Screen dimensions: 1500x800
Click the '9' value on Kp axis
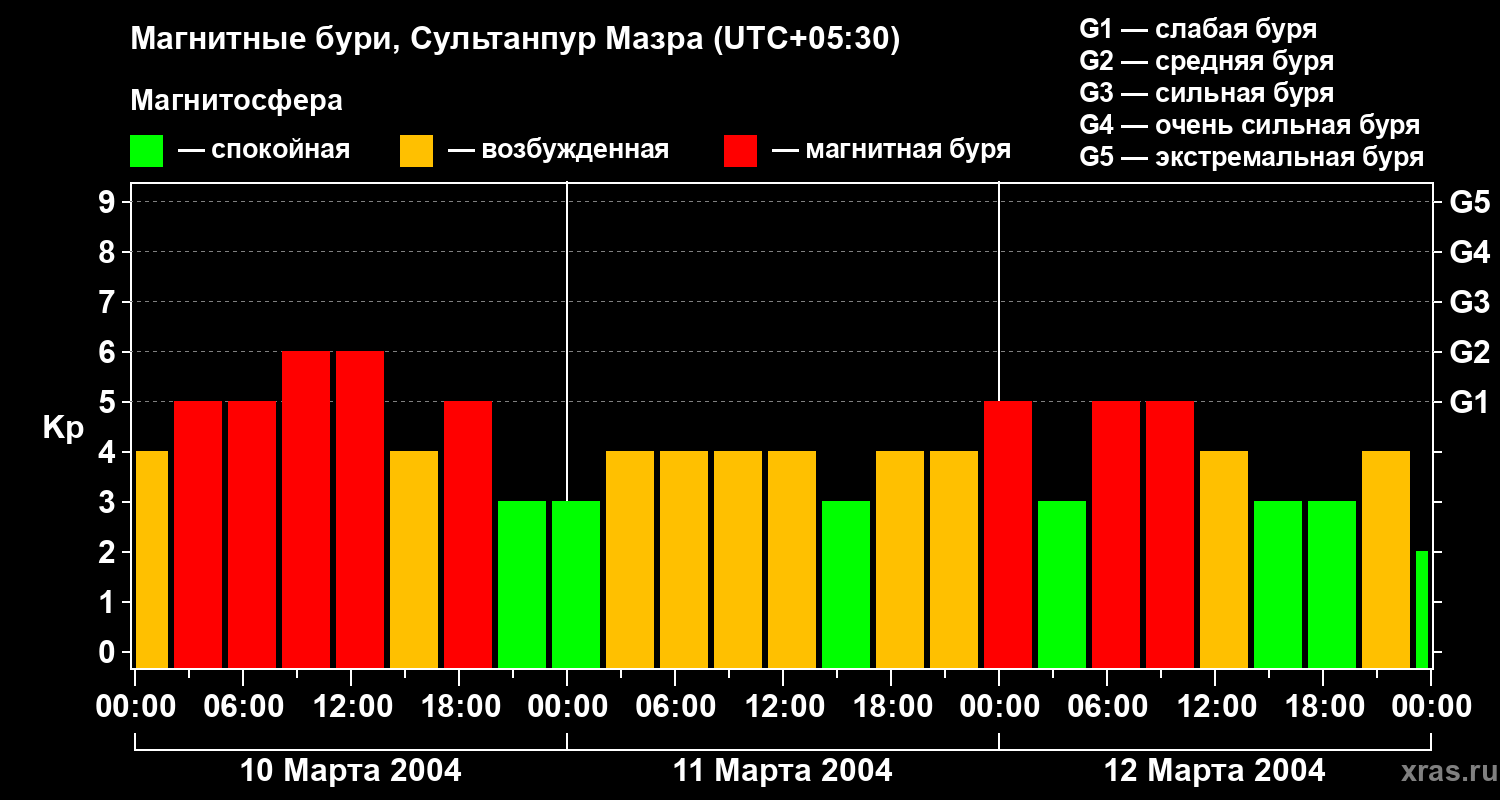coord(109,202)
